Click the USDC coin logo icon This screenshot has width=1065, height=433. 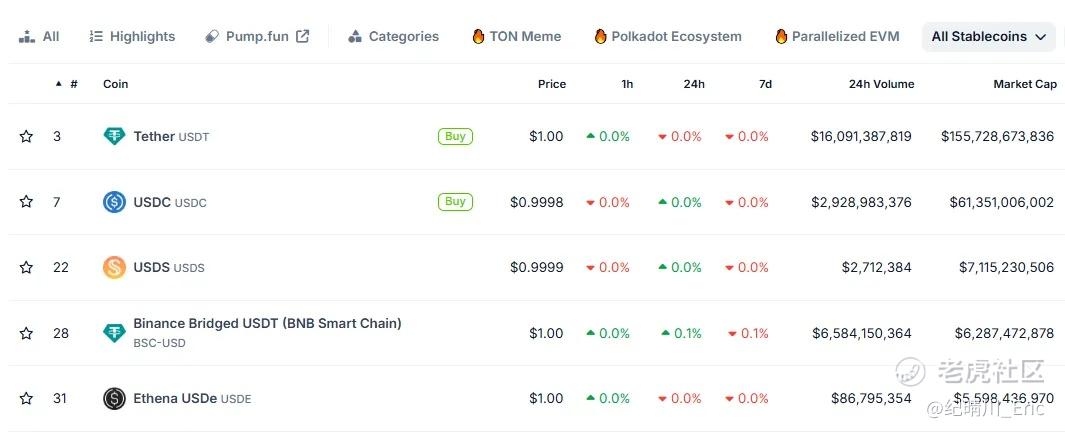(x=115, y=202)
